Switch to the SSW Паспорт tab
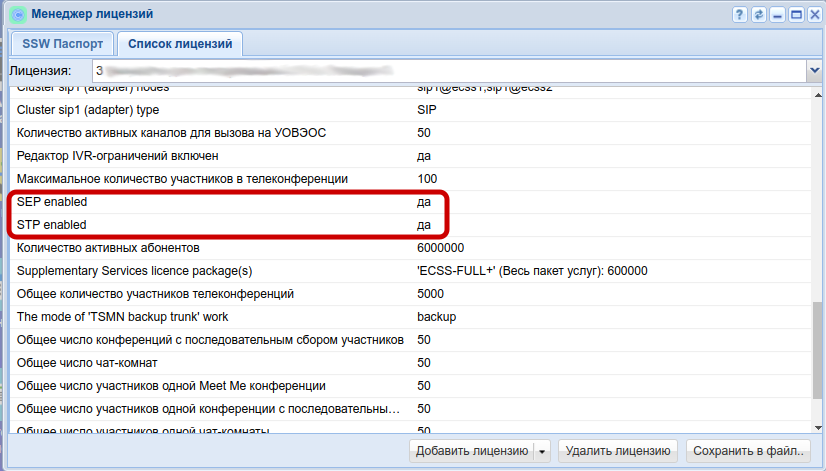The height and width of the screenshot is (471, 826). coord(62,44)
